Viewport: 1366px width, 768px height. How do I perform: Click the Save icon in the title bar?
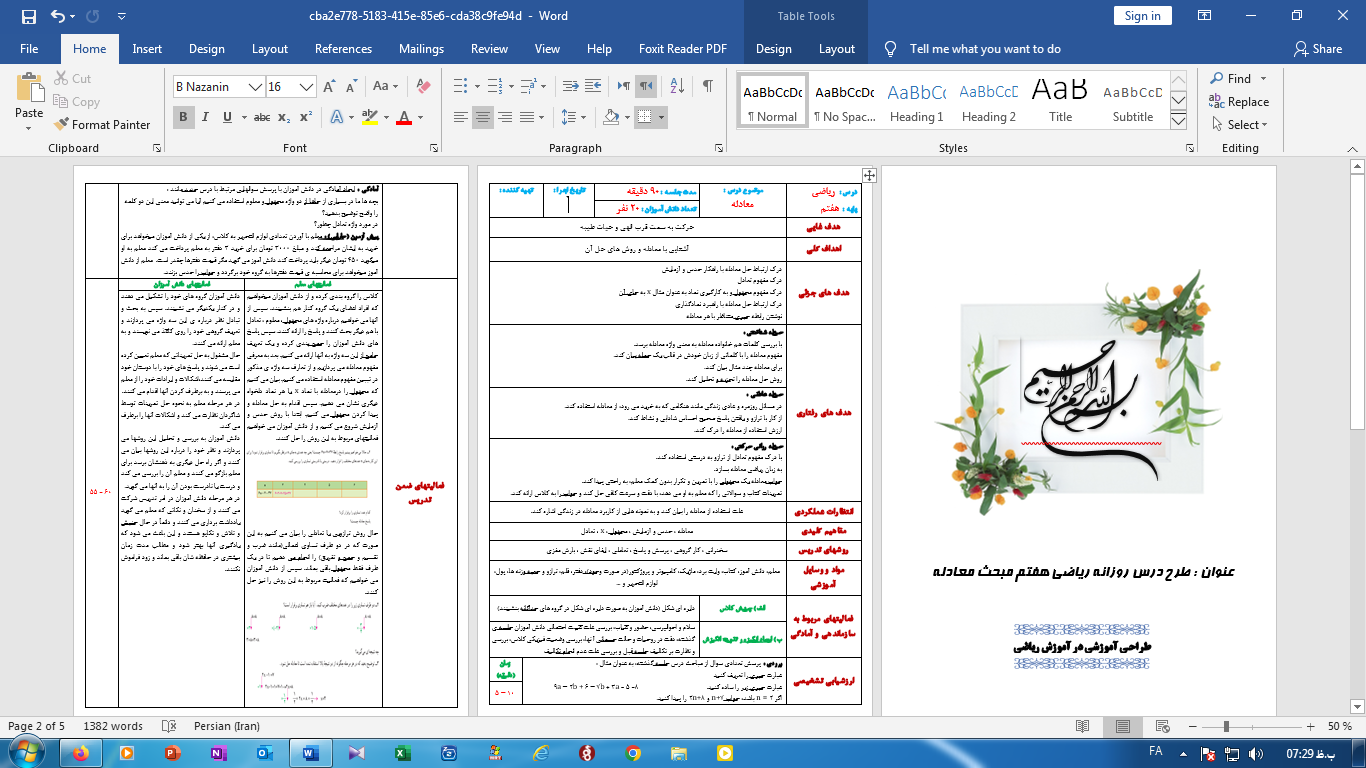[28, 16]
